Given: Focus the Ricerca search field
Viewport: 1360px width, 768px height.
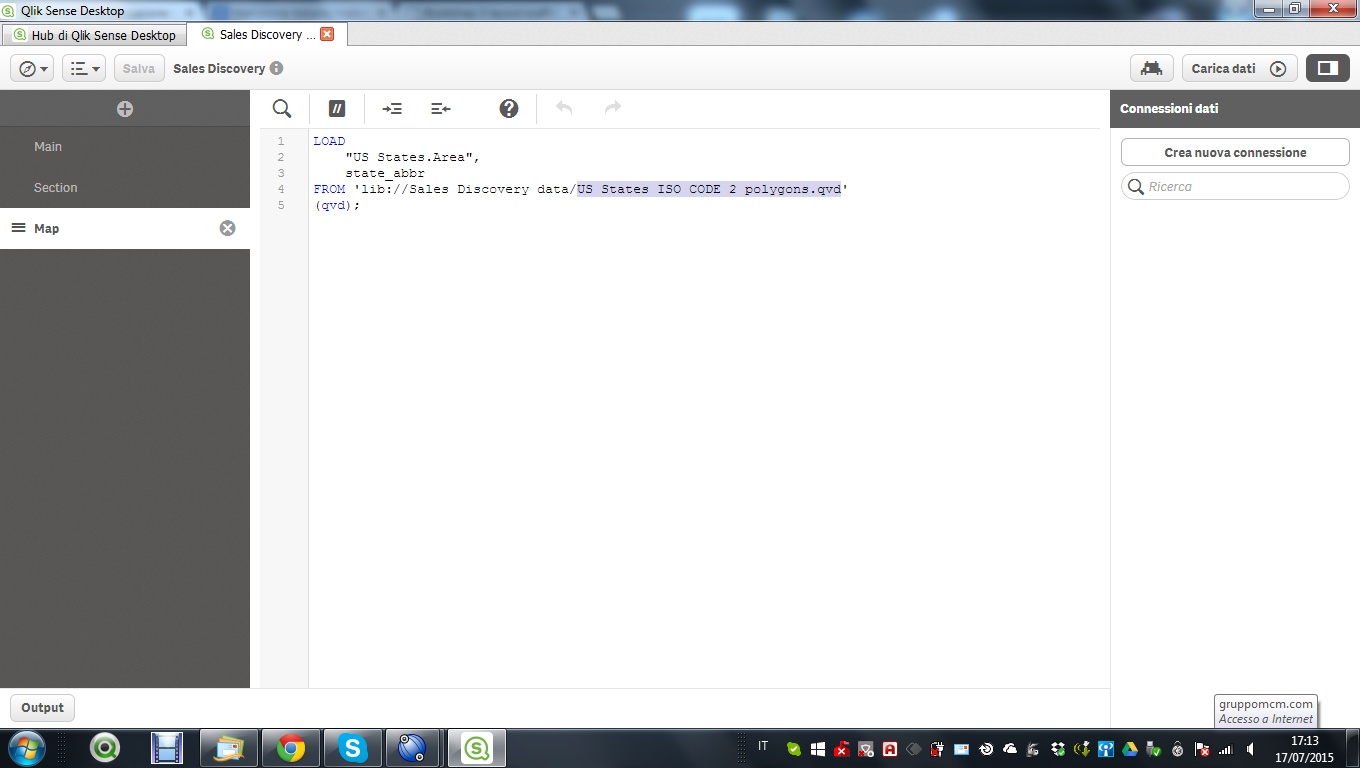Looking at the screenshot, I should [1235, 186].
